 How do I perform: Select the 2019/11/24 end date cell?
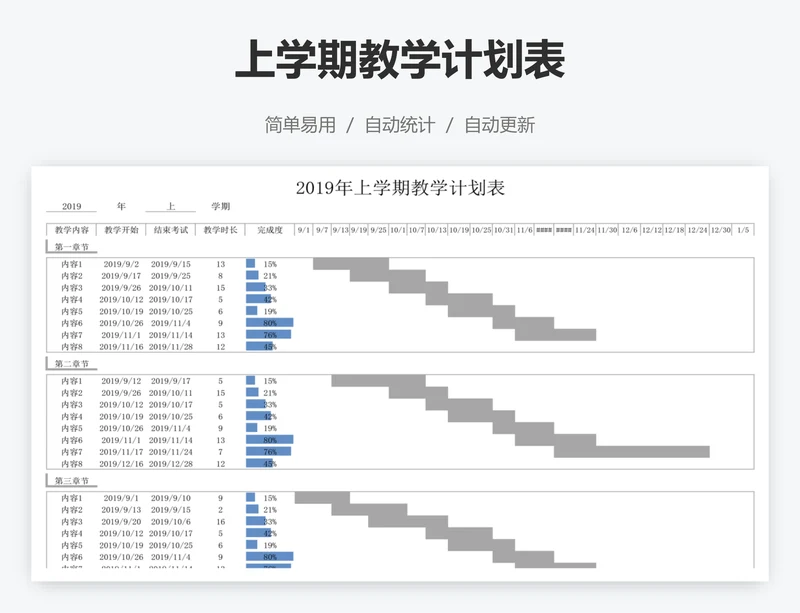click(170, 452)
